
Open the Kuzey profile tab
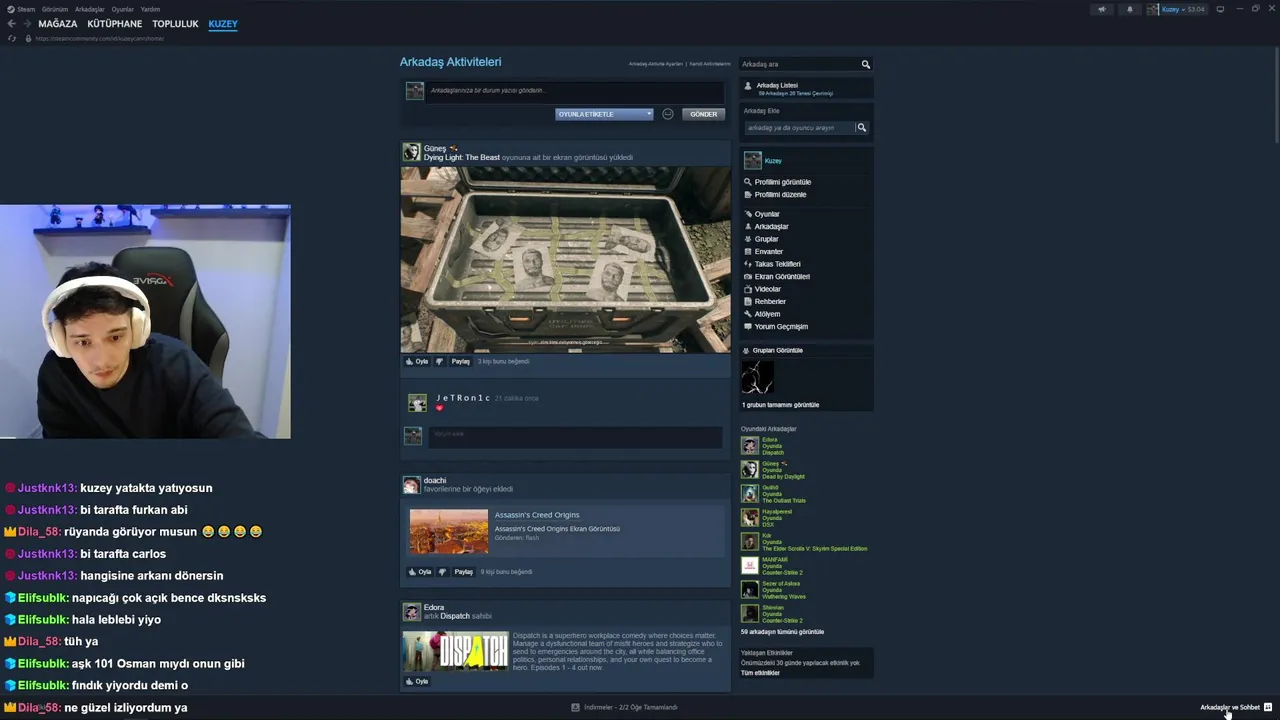[x=223, y=24]
